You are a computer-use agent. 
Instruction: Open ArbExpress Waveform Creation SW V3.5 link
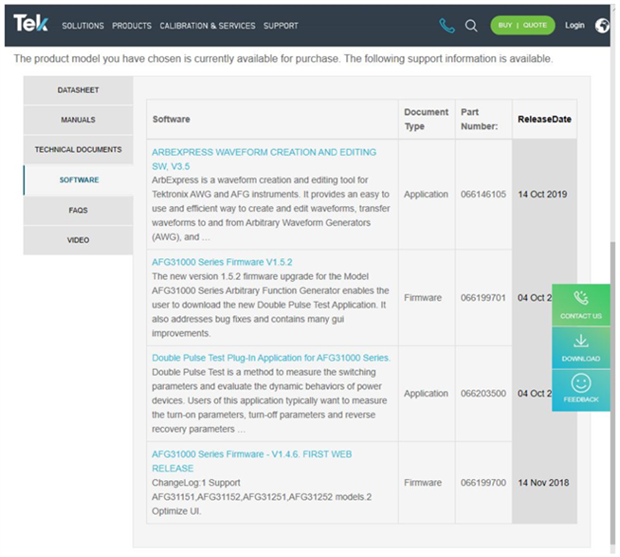[x=264, y=159]
